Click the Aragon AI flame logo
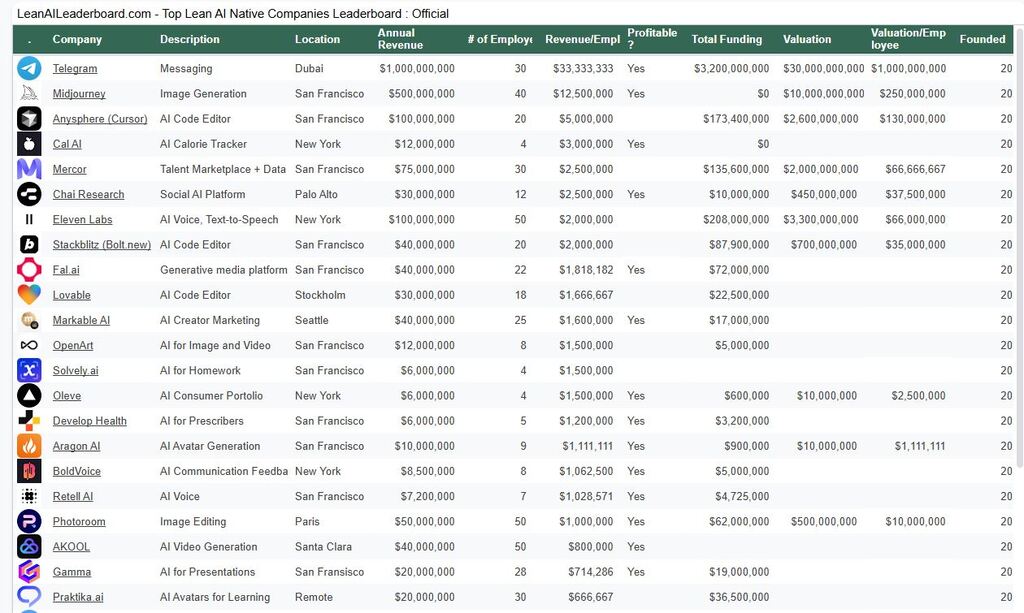 (29, 446)
